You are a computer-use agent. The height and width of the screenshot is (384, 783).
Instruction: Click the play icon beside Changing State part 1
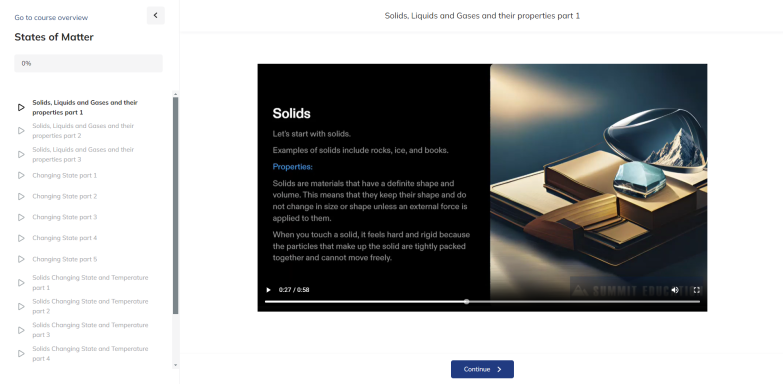21,175
